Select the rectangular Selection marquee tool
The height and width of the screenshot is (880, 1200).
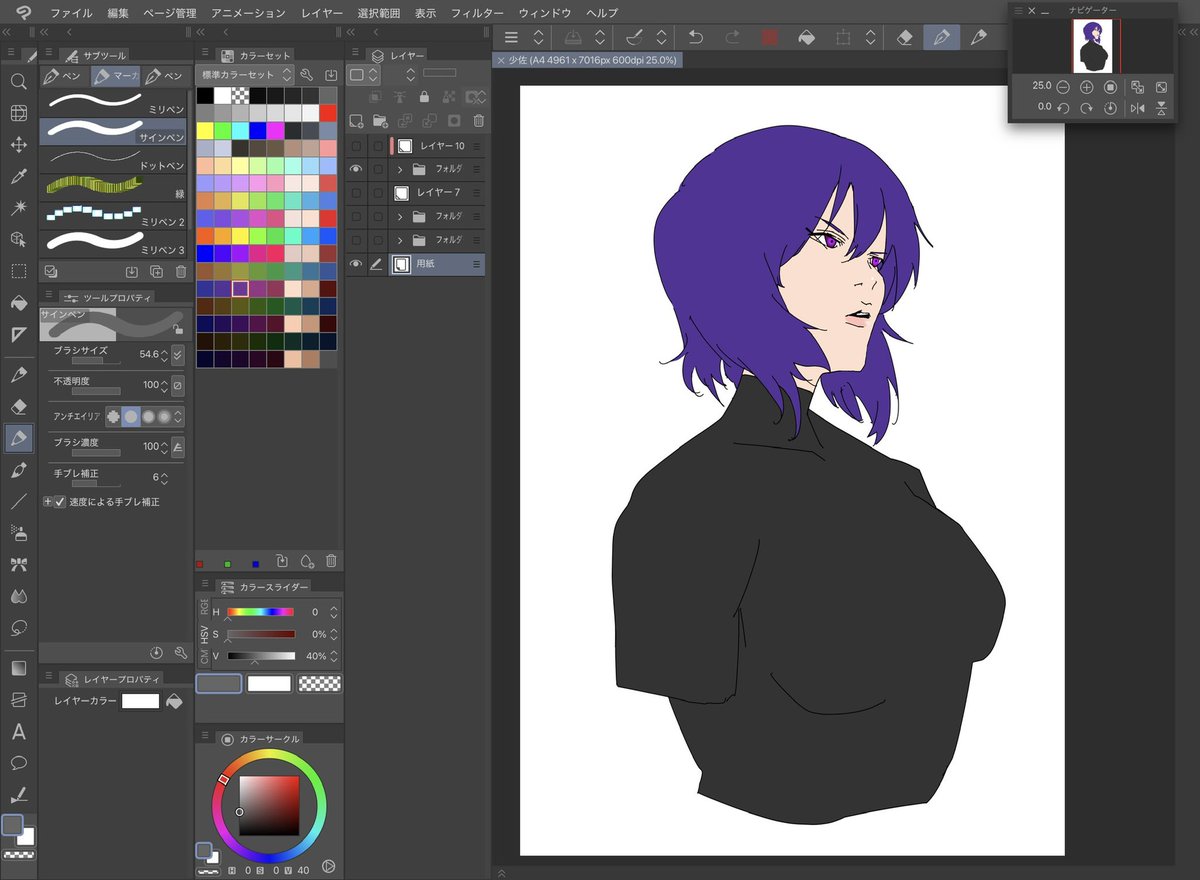click(18, 271)
